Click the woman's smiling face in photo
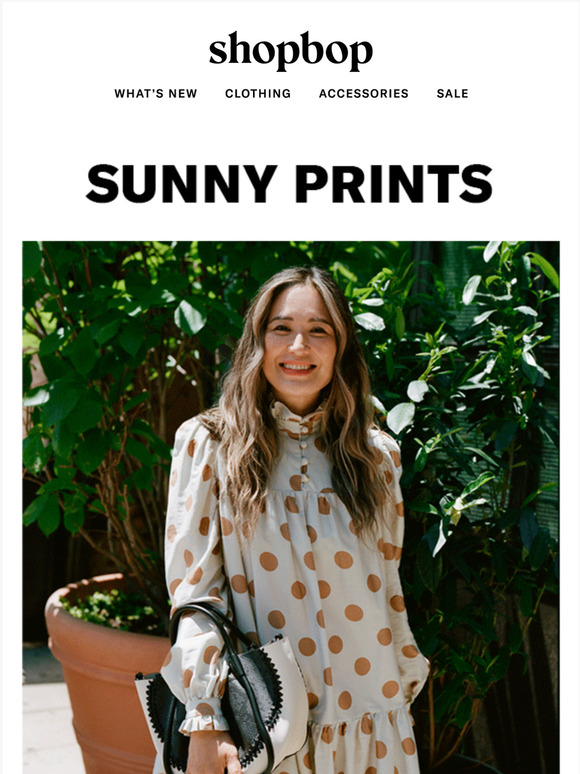 click(x=298, y=341)
